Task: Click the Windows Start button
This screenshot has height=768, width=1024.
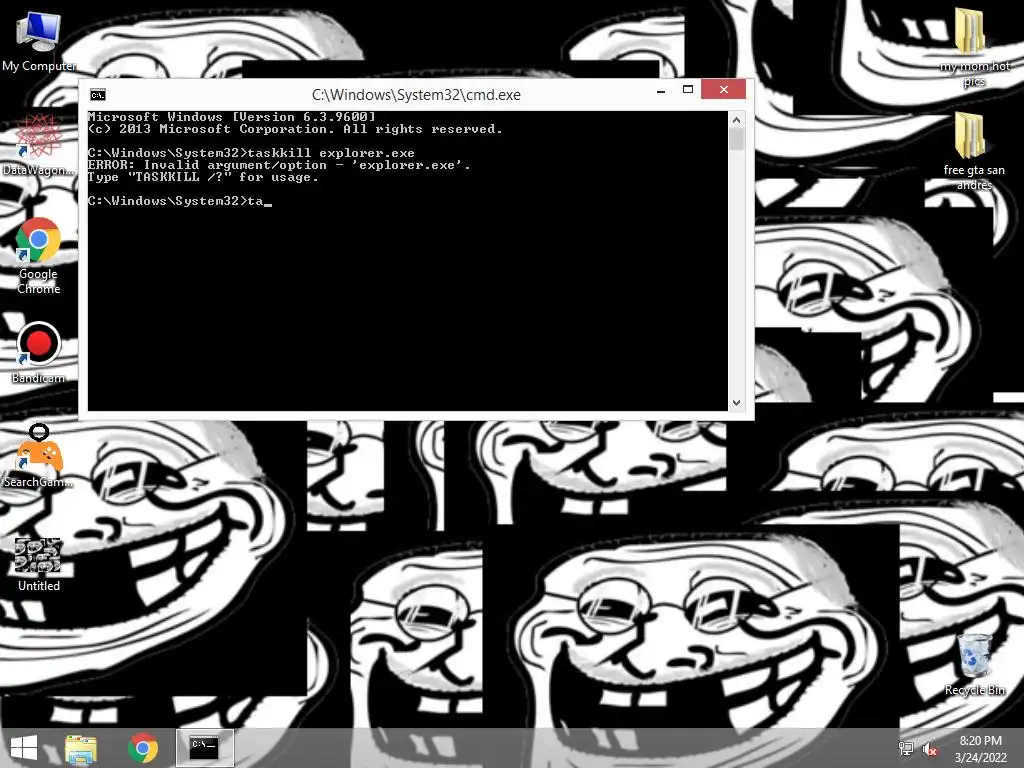Action: (24, 748)
